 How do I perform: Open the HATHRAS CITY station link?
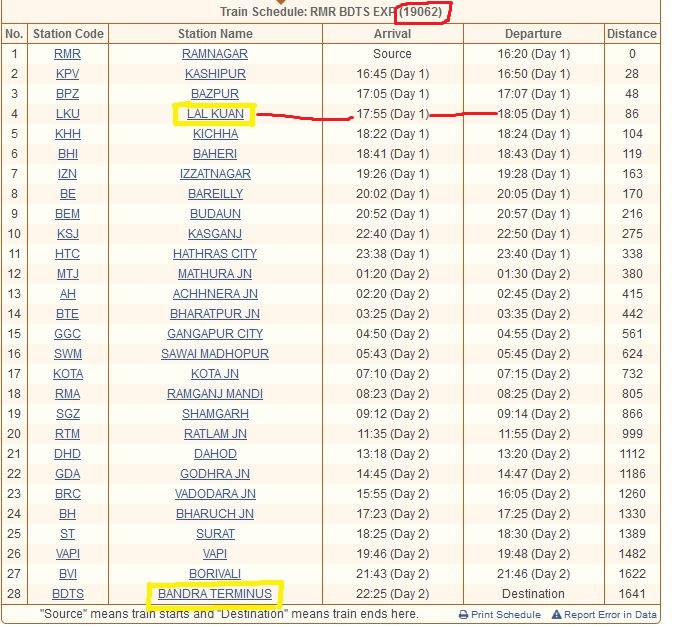215,253
